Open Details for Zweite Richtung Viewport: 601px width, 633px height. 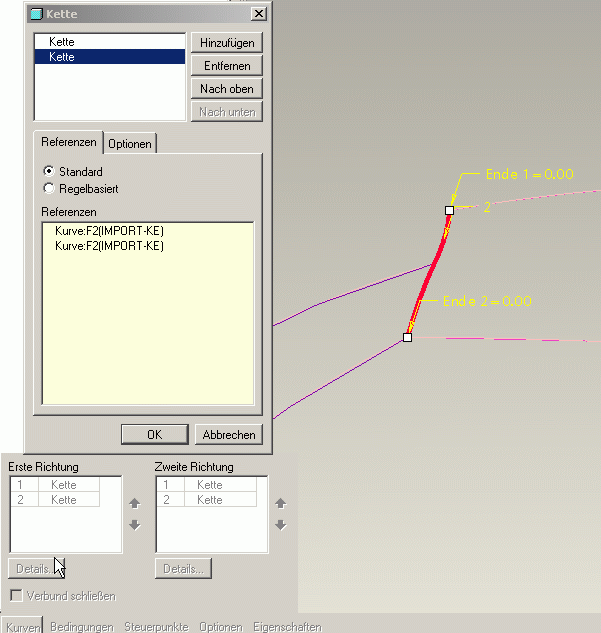pos(183,568)
